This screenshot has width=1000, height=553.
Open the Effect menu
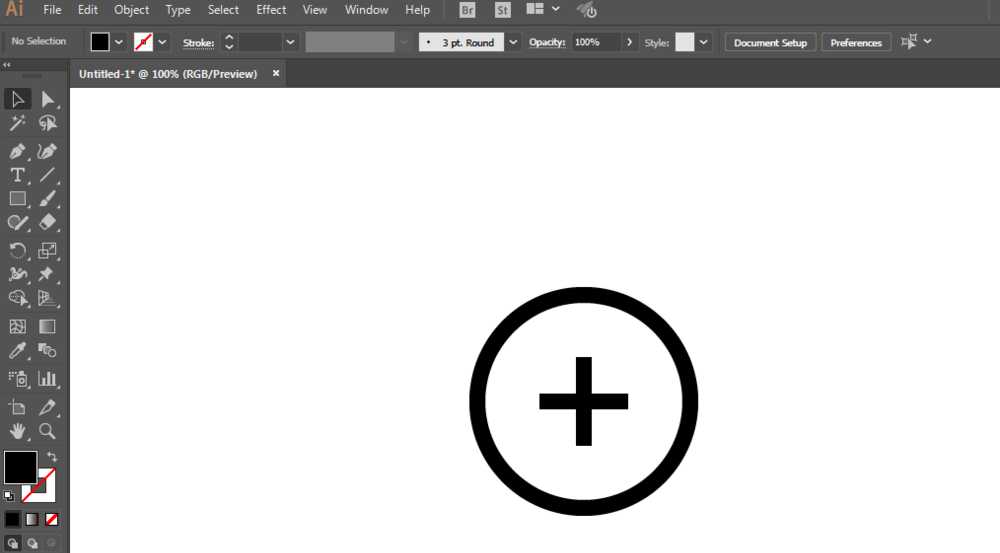point(271,10)
